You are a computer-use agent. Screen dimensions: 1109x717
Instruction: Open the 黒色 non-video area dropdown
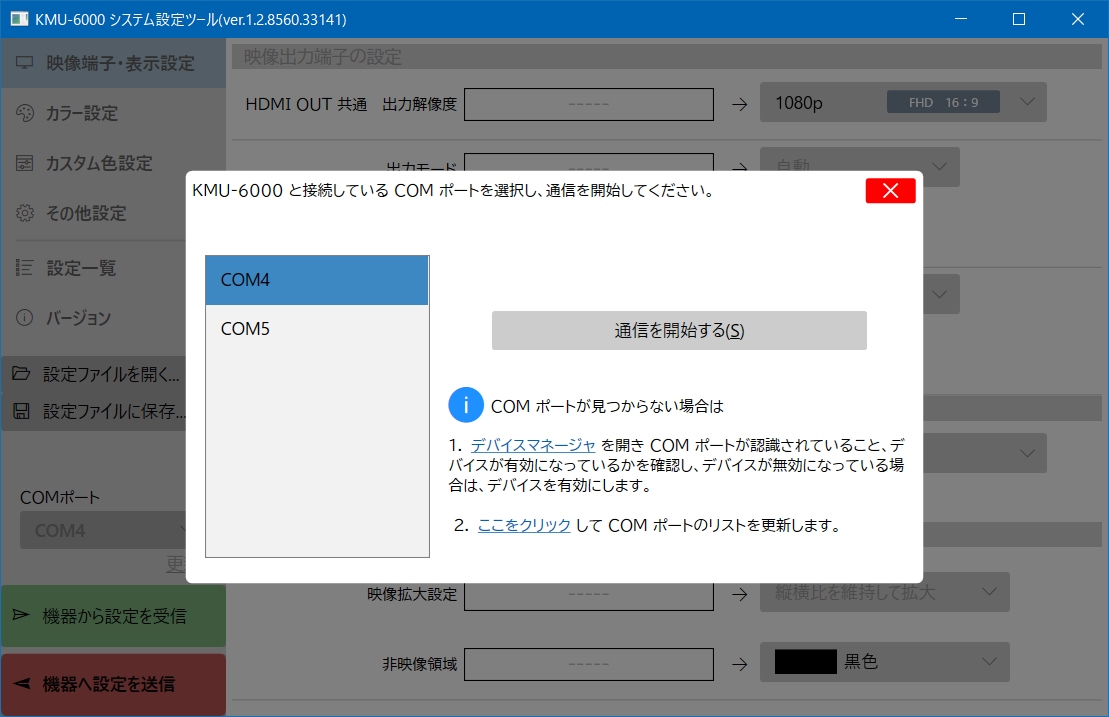(x=988, y=662)
